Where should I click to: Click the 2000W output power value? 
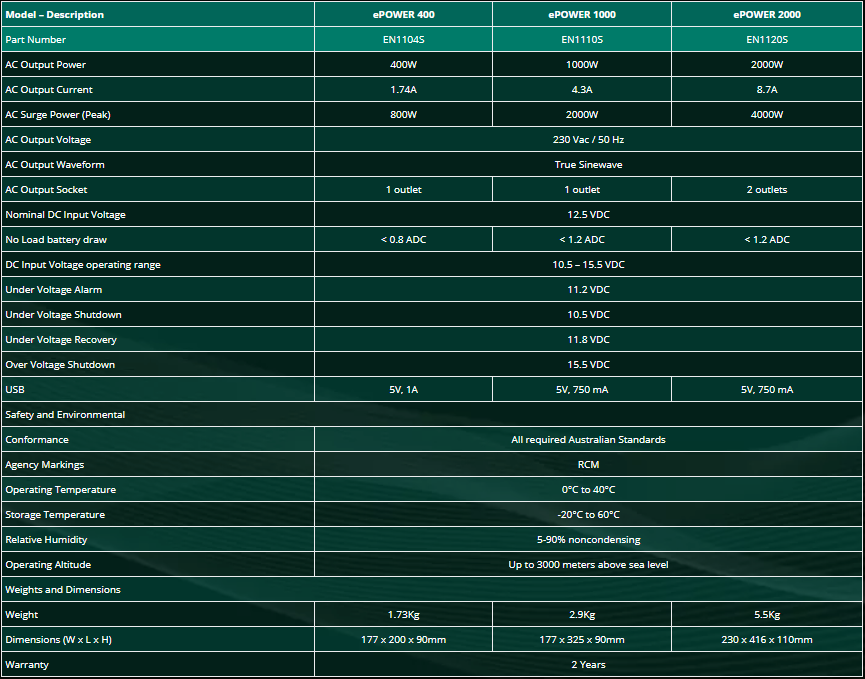[767, 64]
